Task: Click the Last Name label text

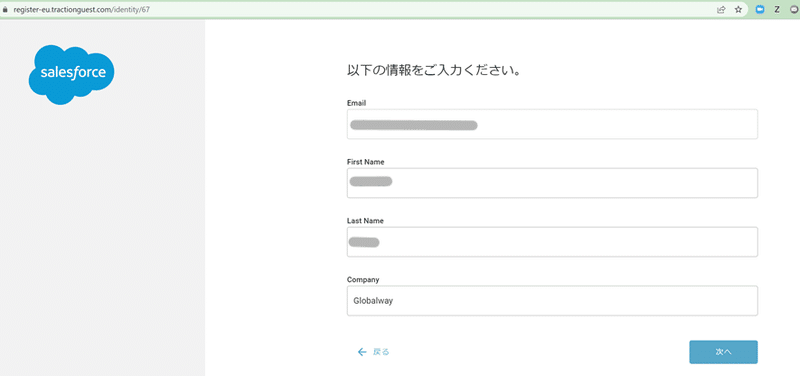Action: tap(365, 221)
